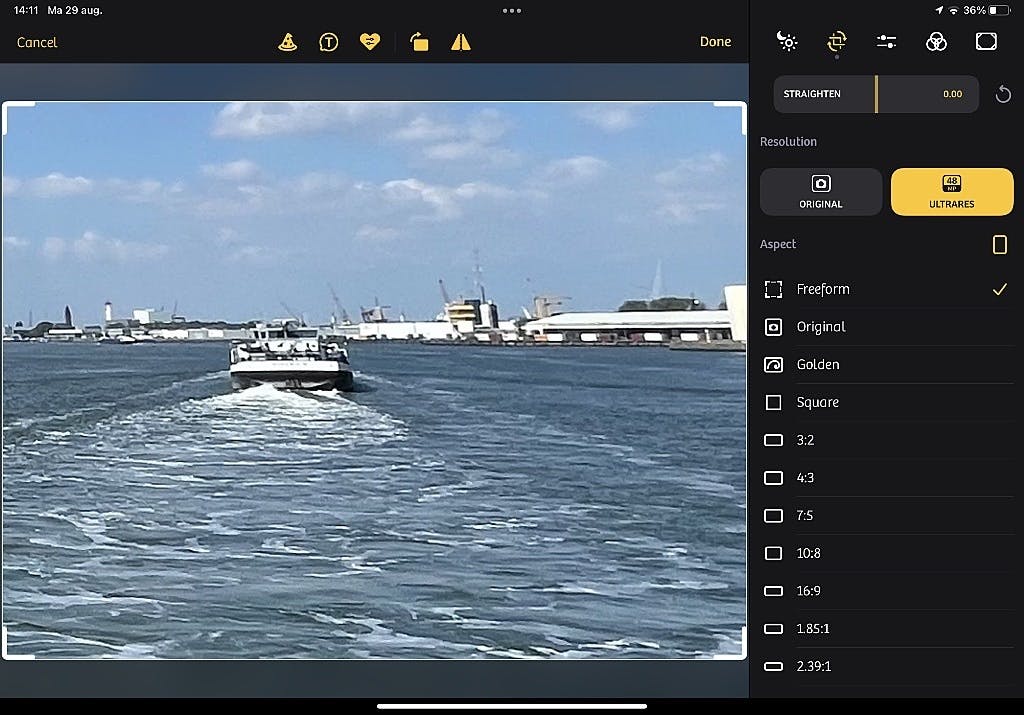1024x715 pixels.
Task: Tap the circled T text tool icon
Action: coord(328,42)
